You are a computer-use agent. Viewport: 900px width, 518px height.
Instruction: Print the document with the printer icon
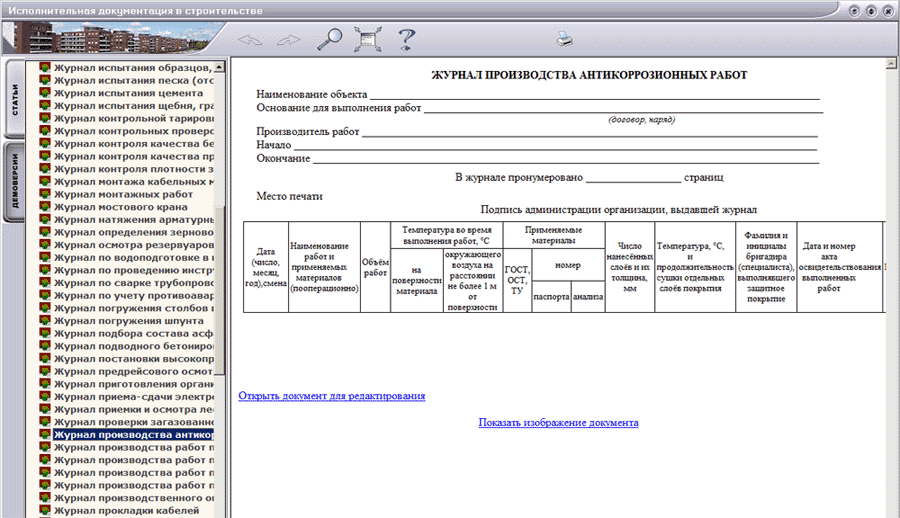[565, 39]
